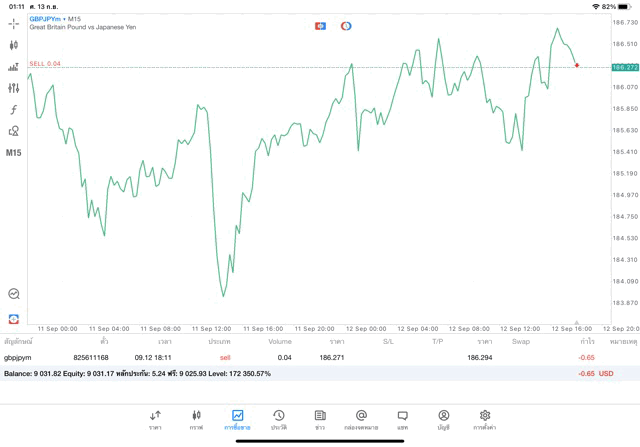Open the ข่าว news tab
This screenshot has width=640, height=447.
[x=320, y=419]
